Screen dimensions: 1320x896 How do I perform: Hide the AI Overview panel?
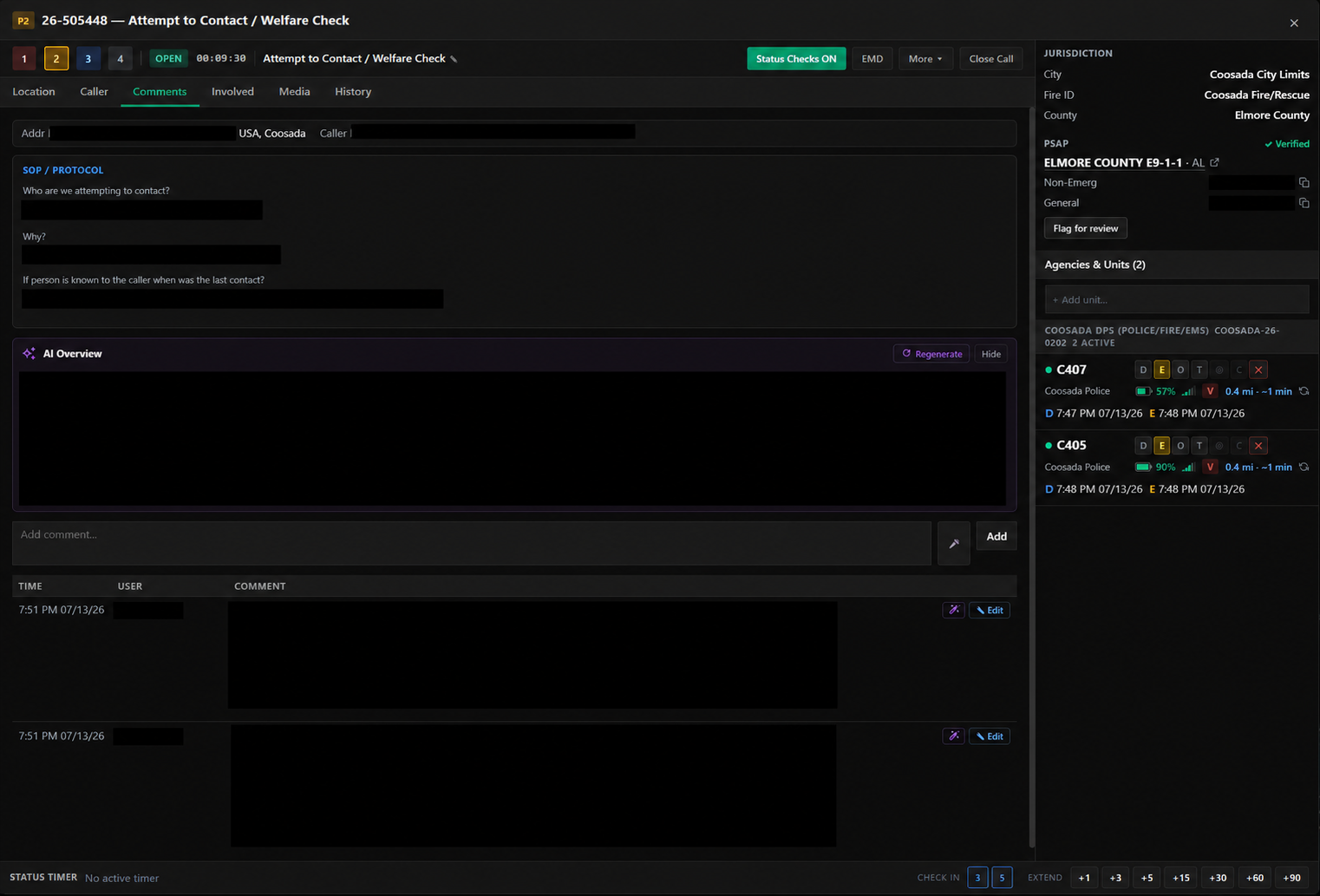(x=991, y=354)
